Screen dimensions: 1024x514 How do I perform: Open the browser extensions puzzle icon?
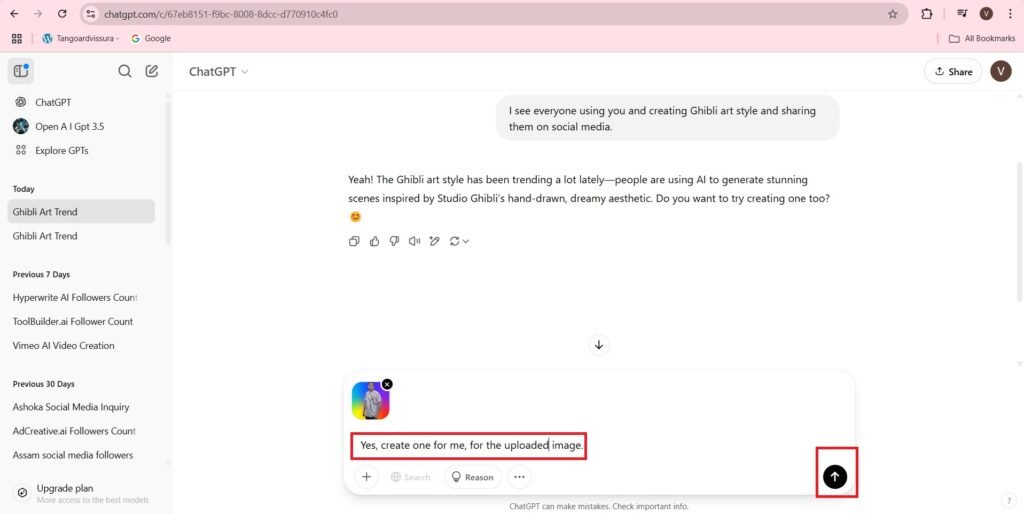pos(927,14)
